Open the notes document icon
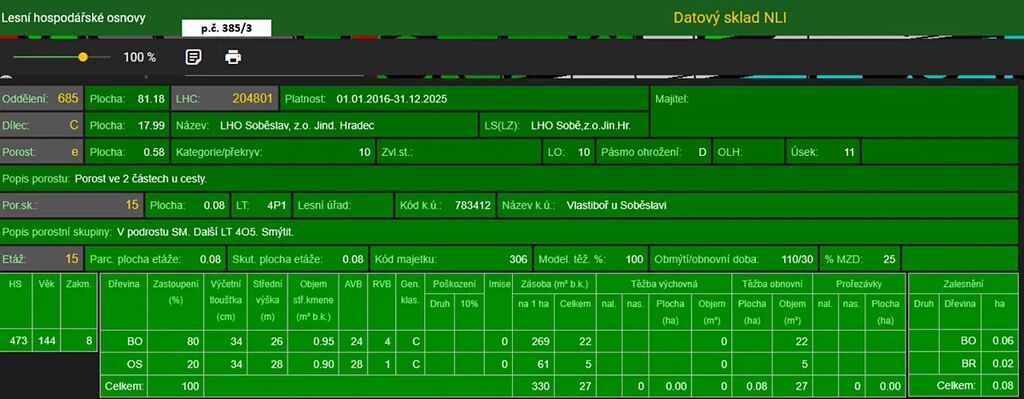The height and width of the screenshot is (399, 1024). (193, 57)
